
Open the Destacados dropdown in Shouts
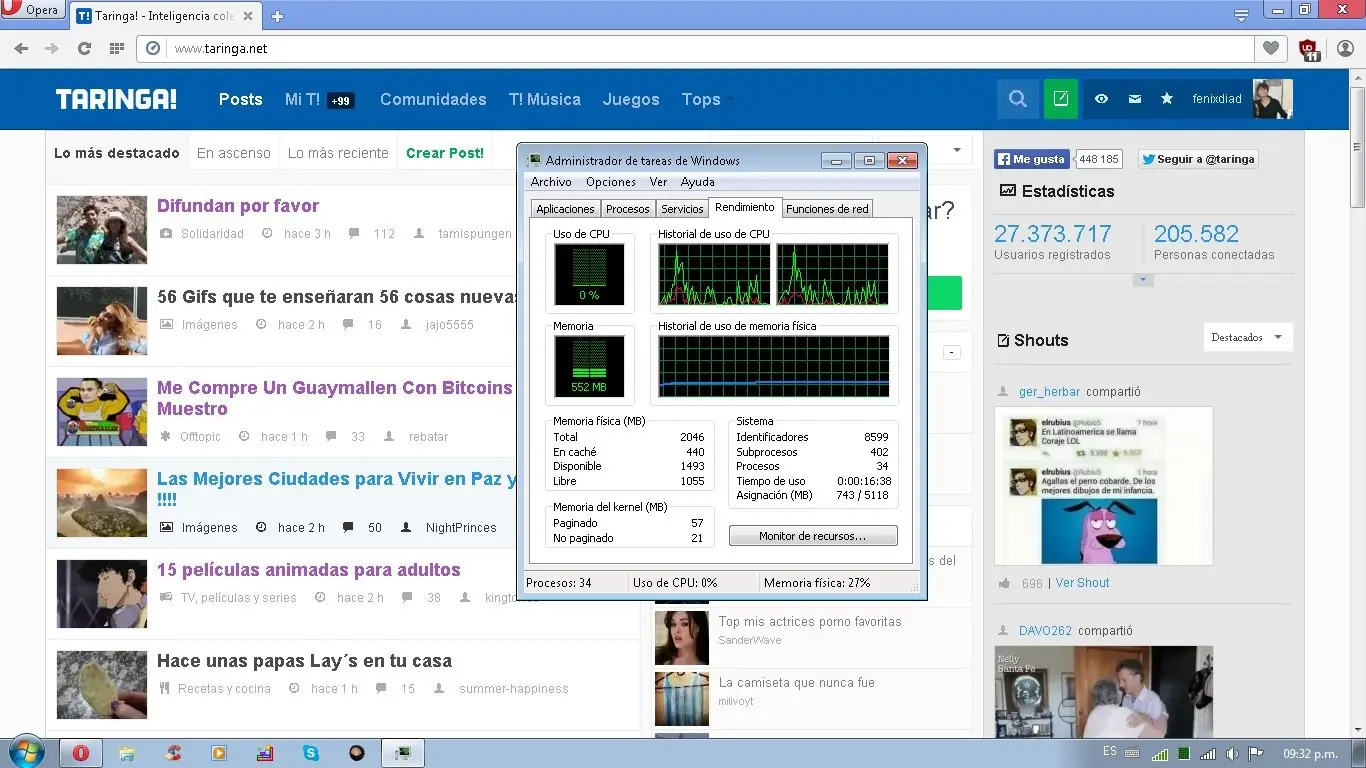click(x=1248, y=337)
